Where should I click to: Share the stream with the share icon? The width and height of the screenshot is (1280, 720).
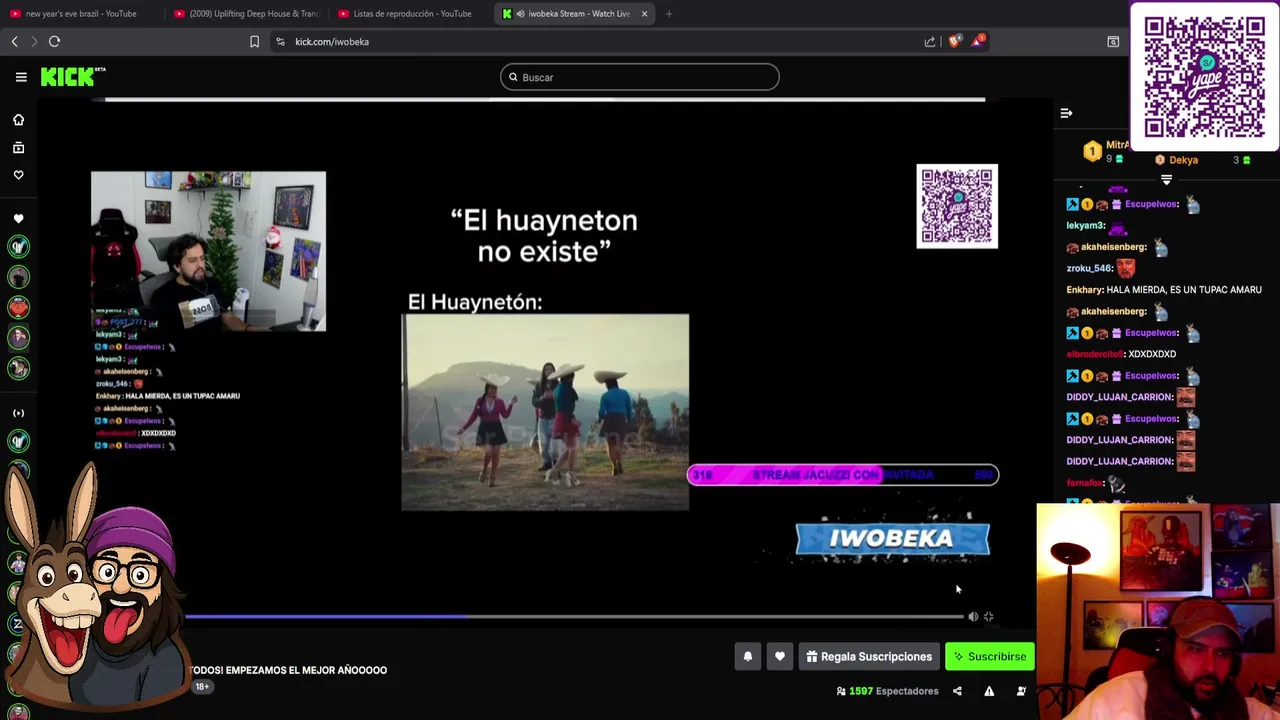point(957,691)
